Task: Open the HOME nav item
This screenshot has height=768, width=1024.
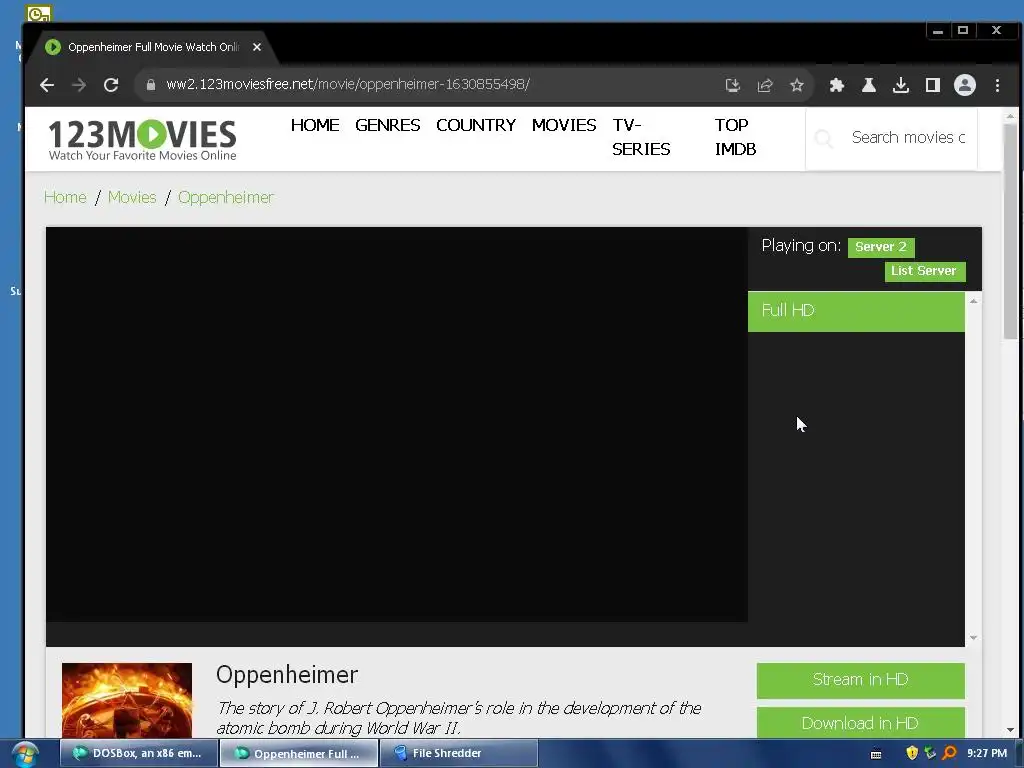Action: click(x=315, y=125)
